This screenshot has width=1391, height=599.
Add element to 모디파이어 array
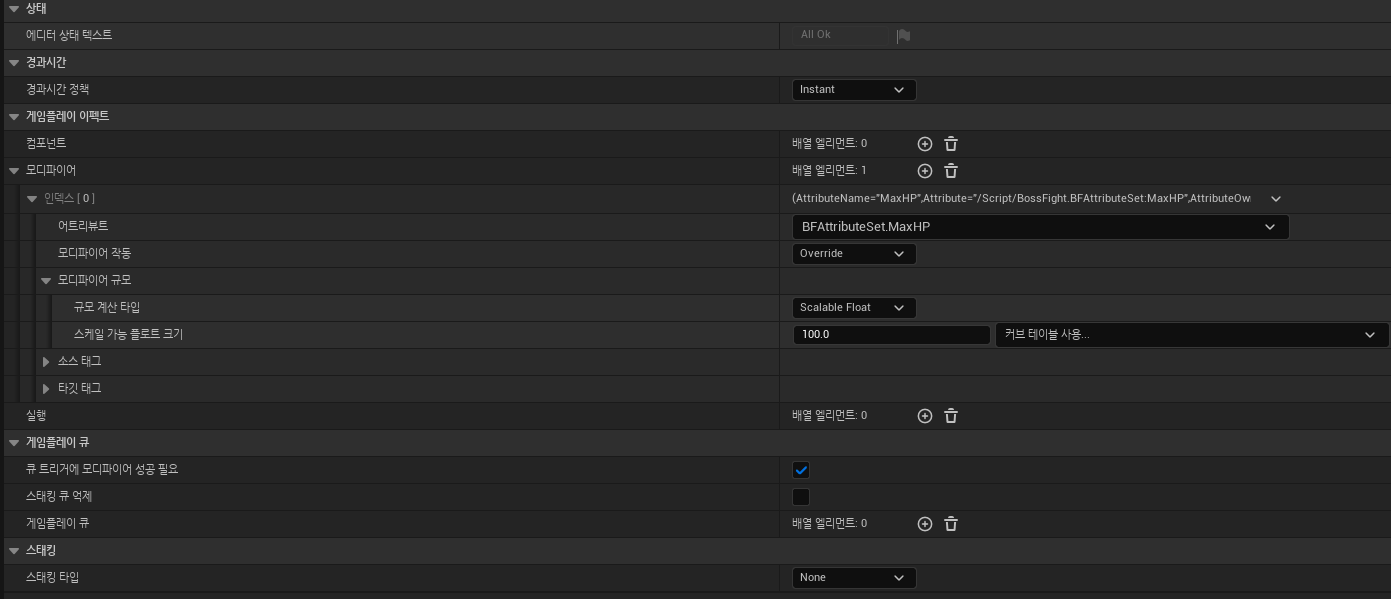[x=925, y=171]
